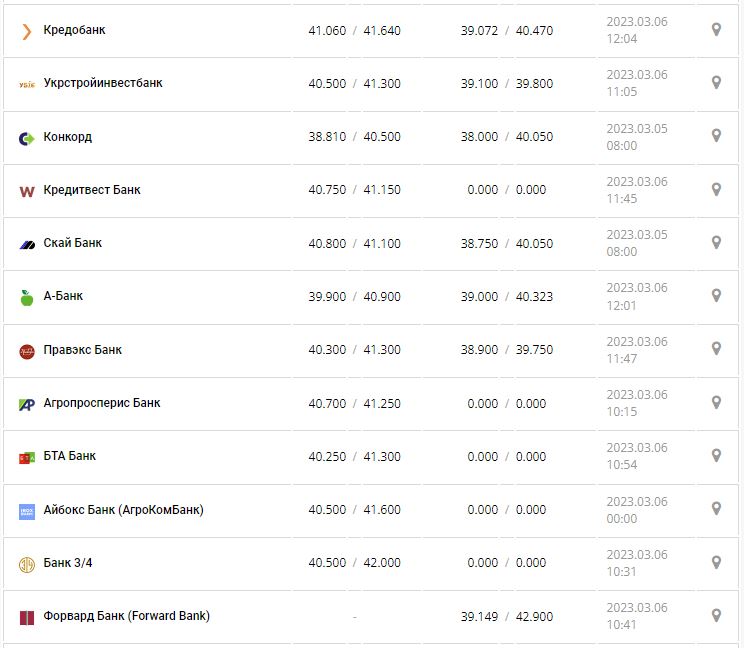Viewport: 744px width, 648px height.
Task: Click Скай Банк rate 40.800 / 41.100
Action: 354,243
